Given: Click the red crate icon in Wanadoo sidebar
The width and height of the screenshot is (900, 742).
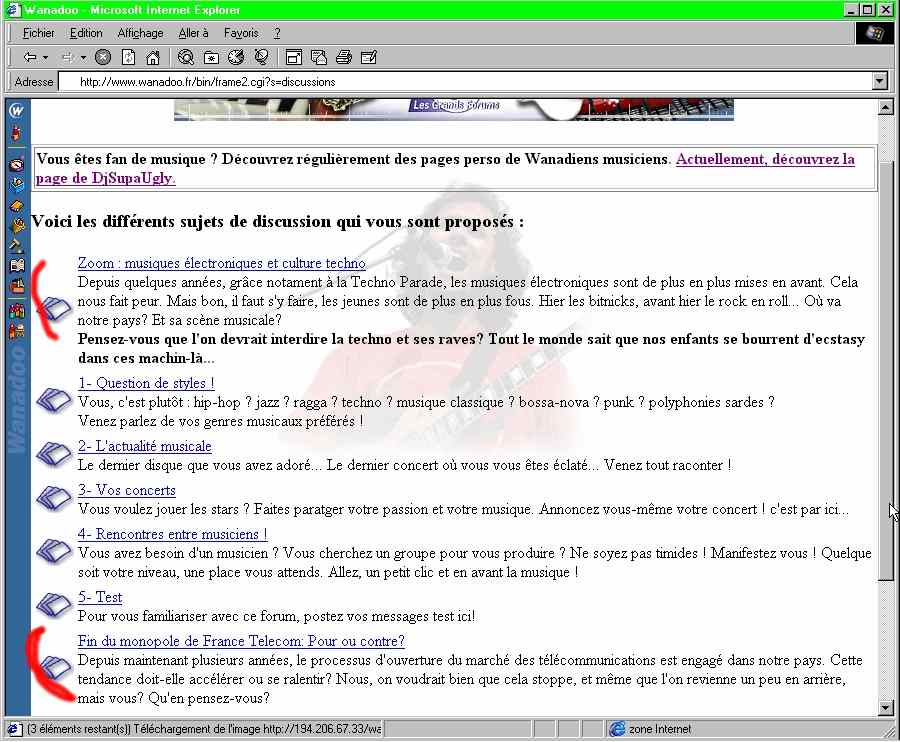Looking at the screenshot, I should coord(17,285).
